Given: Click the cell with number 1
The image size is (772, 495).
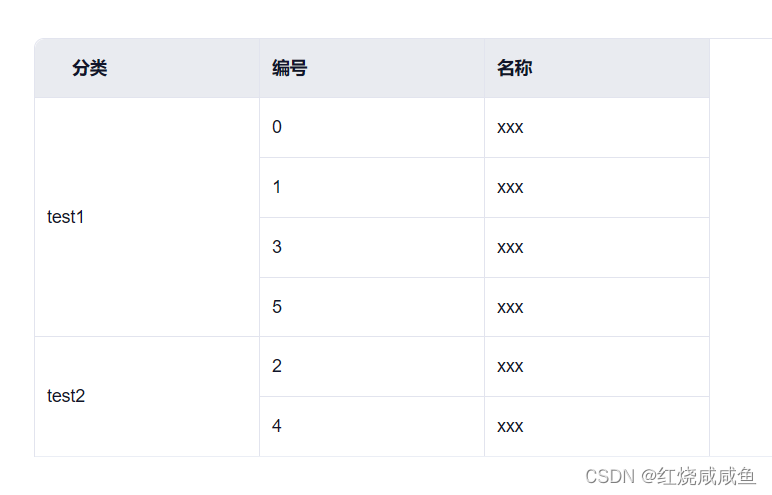Looking at the screenshot, I should [277, 188].
